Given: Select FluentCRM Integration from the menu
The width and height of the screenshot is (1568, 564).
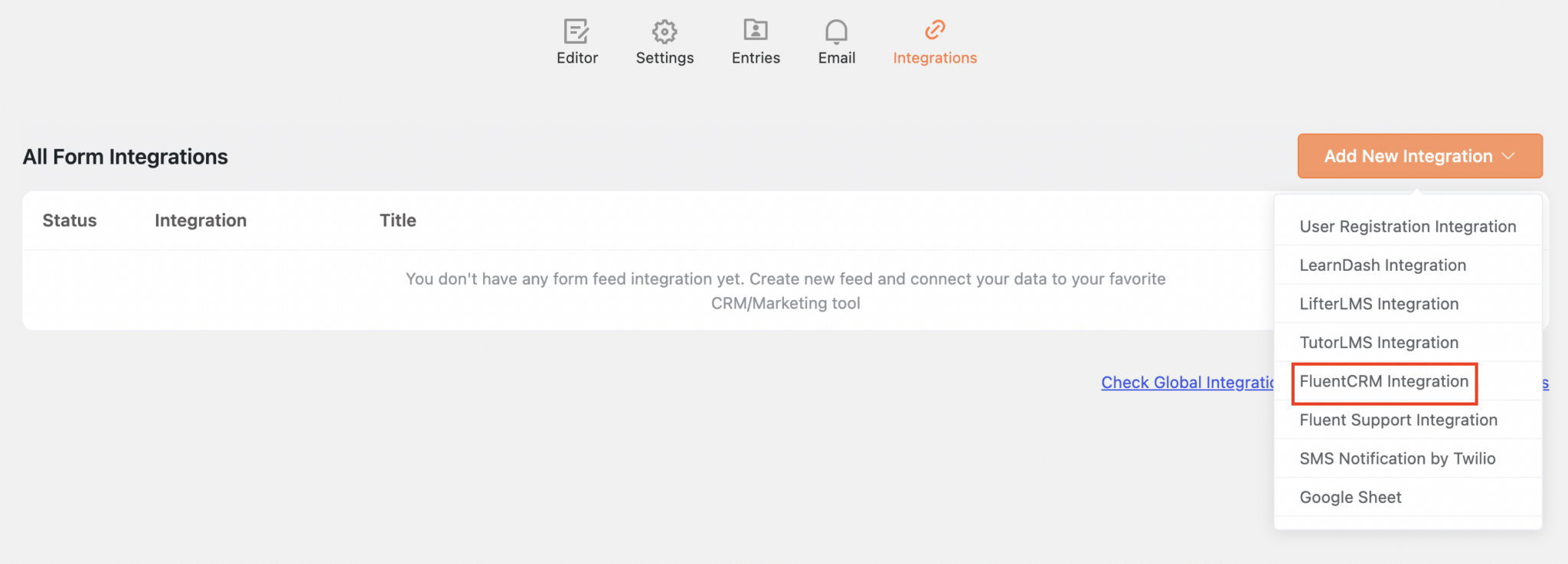Looking at the screenshot, I should pos(1383,381).
